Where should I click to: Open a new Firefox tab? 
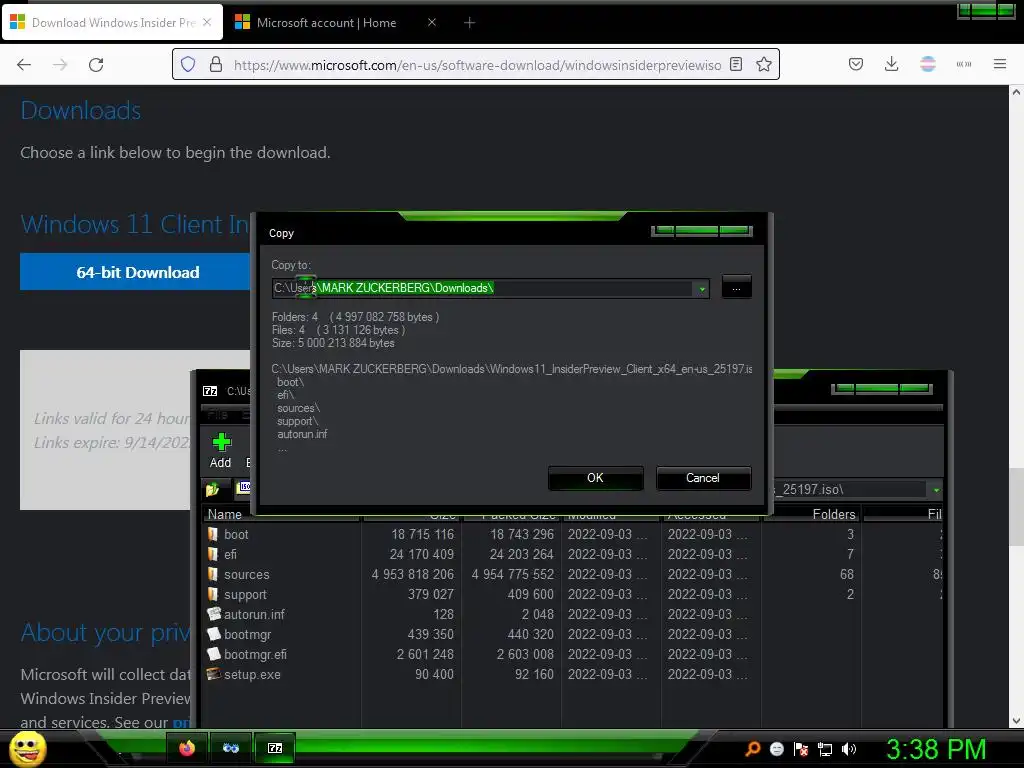[469, 22]
